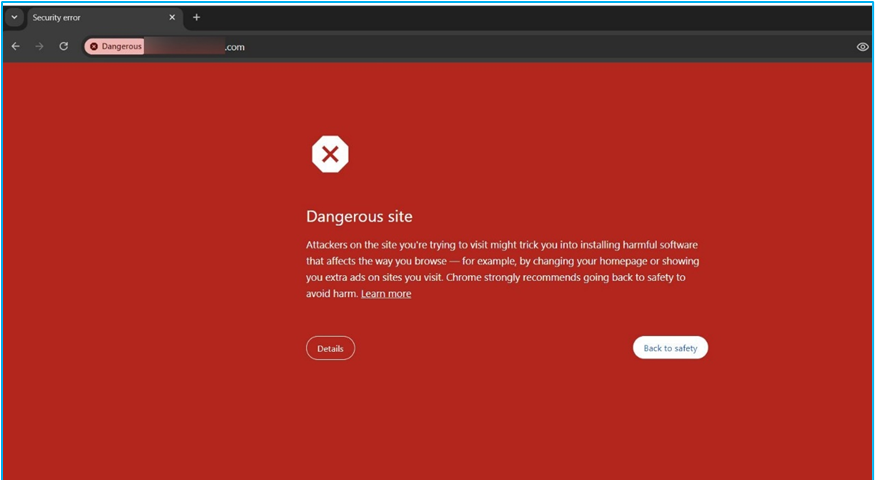The image size is (875, 480).
Task: Reload the page
Action: pos(64,46)
